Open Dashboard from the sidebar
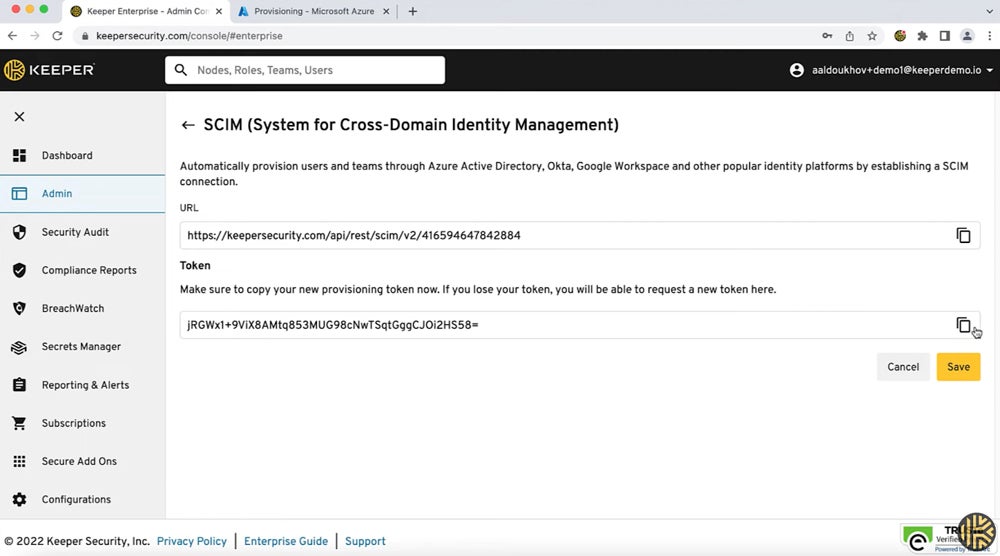 67,156
